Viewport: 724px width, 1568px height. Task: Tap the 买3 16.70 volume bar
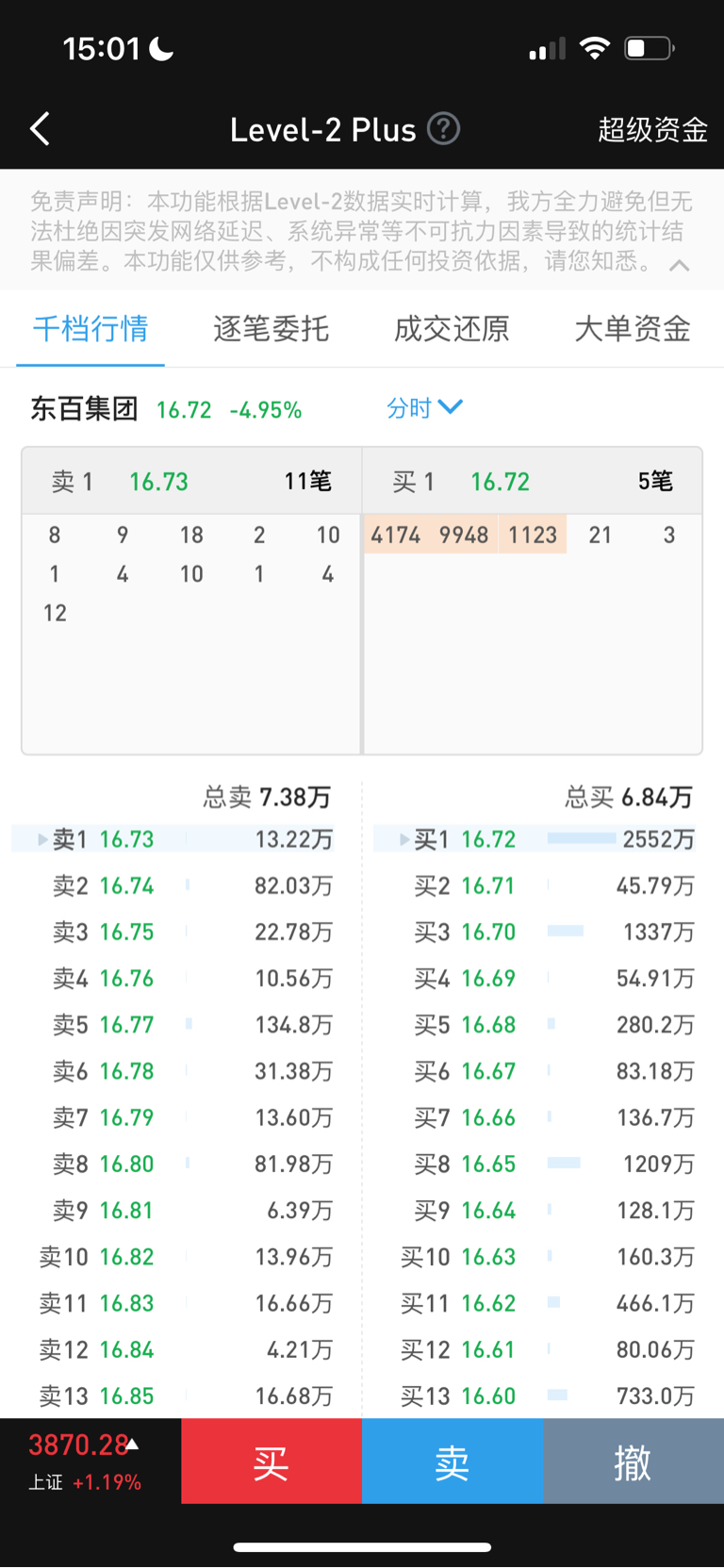point(565,932)
